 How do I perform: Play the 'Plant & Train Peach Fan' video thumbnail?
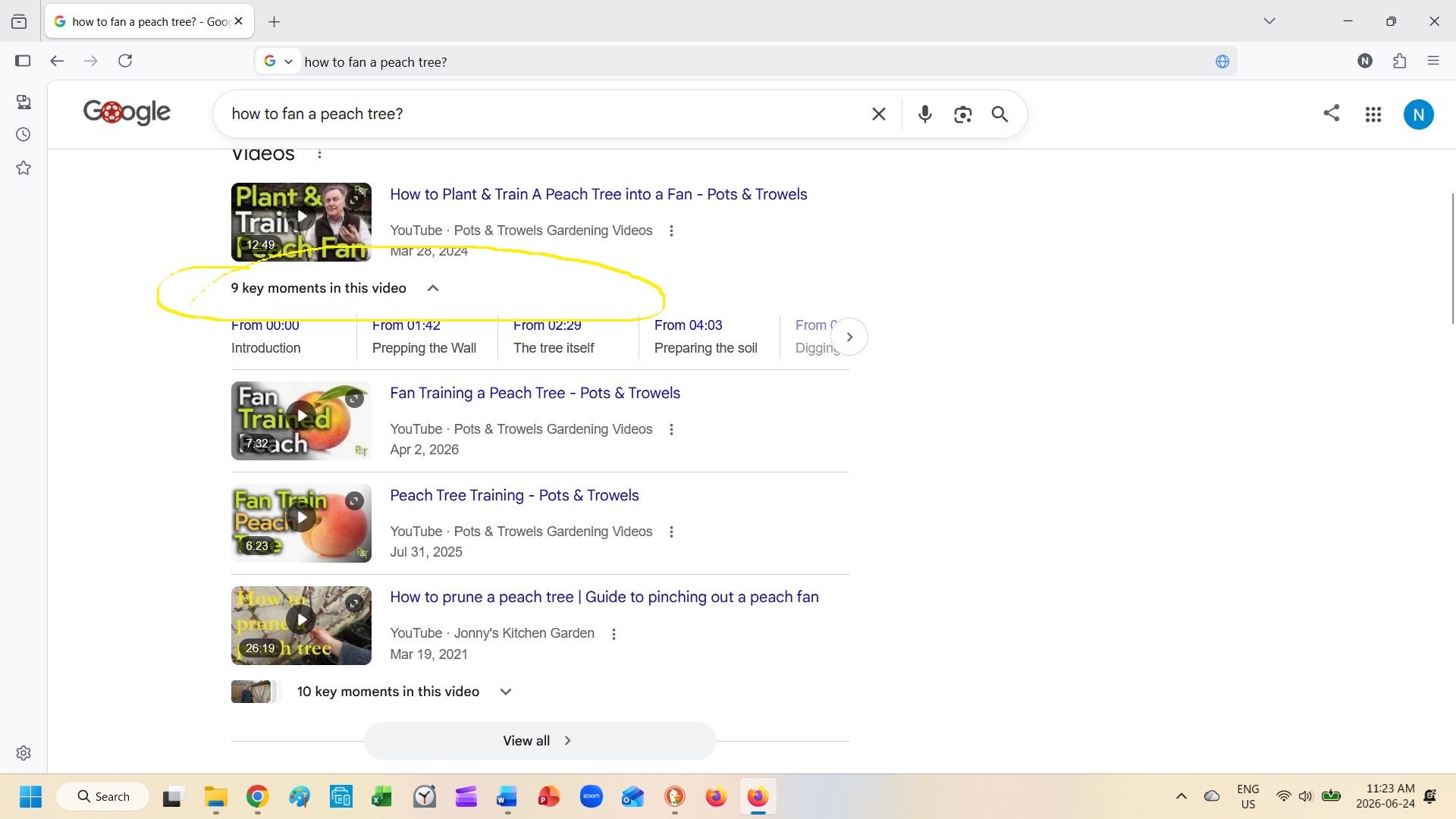tap(301, 222)
